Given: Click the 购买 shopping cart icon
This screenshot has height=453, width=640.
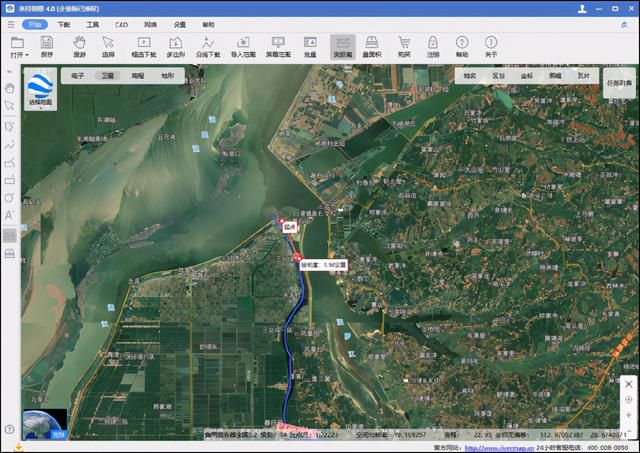Looking at the screenshot, I should coord(404,46).
